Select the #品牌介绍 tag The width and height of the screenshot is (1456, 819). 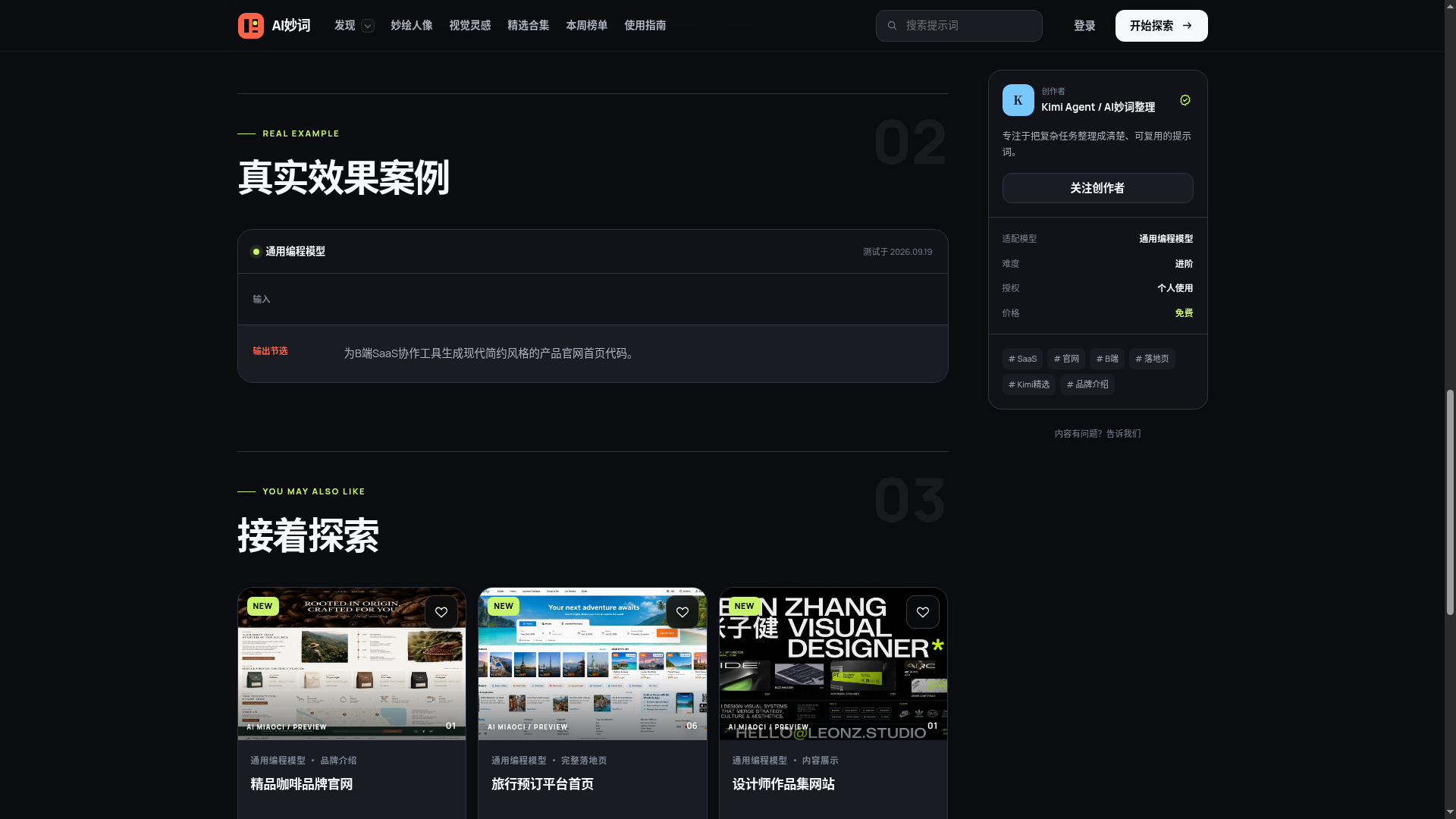1087,384
